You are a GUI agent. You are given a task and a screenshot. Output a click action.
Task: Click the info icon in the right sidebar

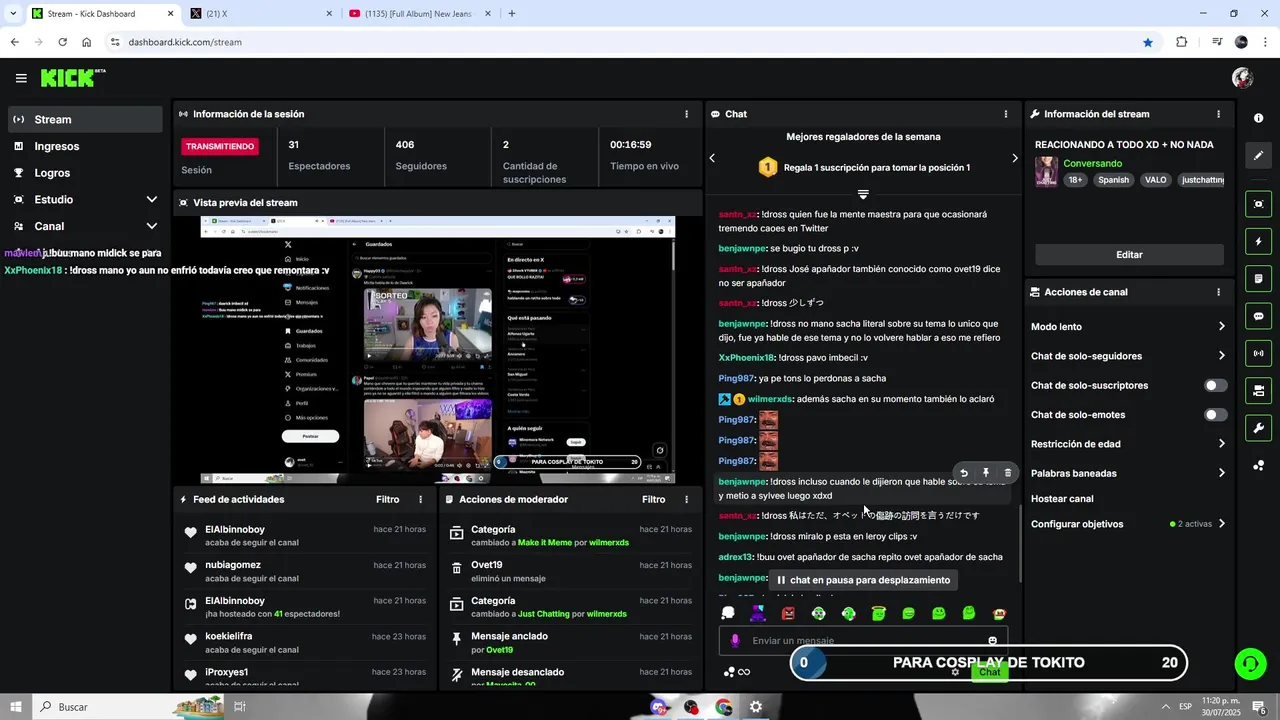point(1258,118)
